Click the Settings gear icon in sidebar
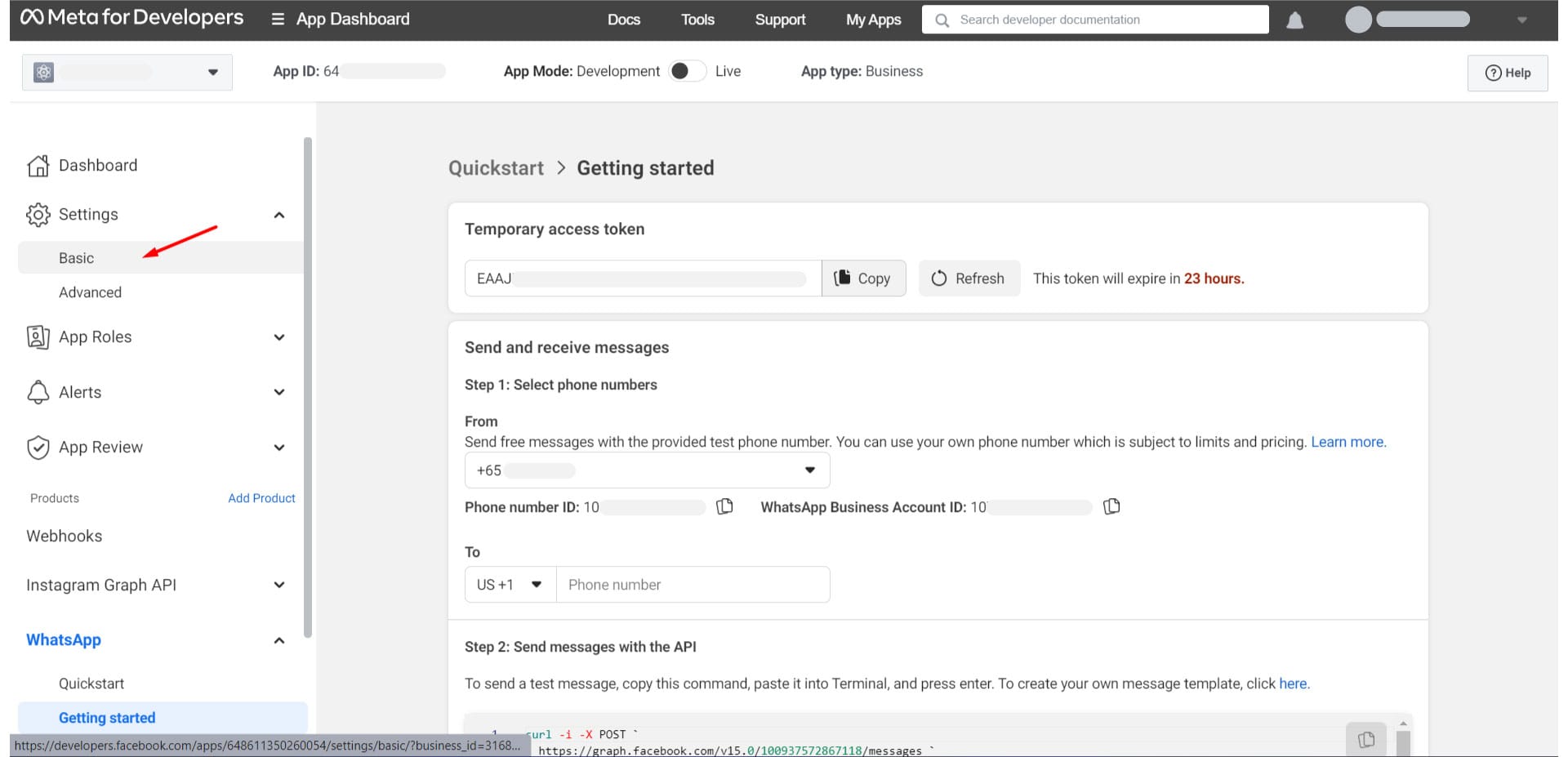The height and width of the screenshot is (757, 1568). click(38, 215)
